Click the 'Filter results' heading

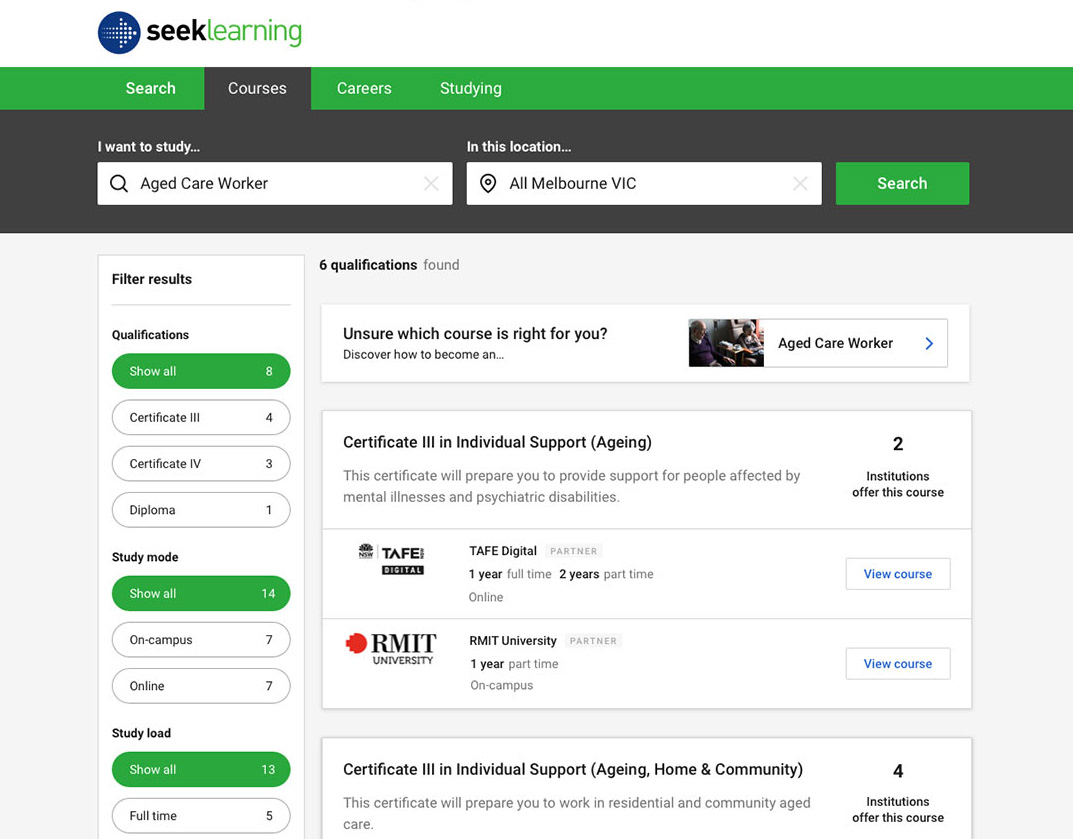[152, 279]
